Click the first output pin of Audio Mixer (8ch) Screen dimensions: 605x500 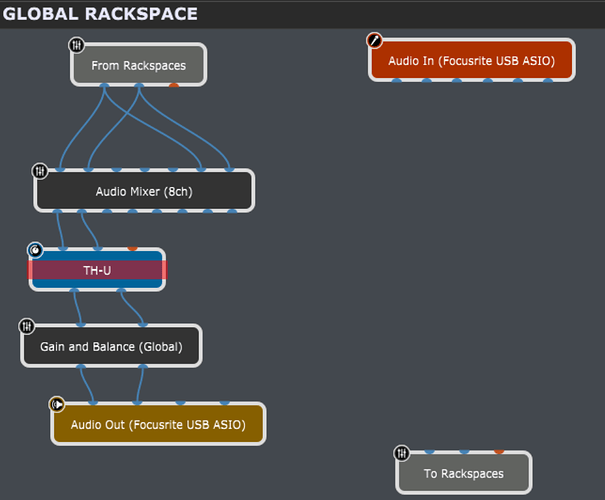pos(57,211)
